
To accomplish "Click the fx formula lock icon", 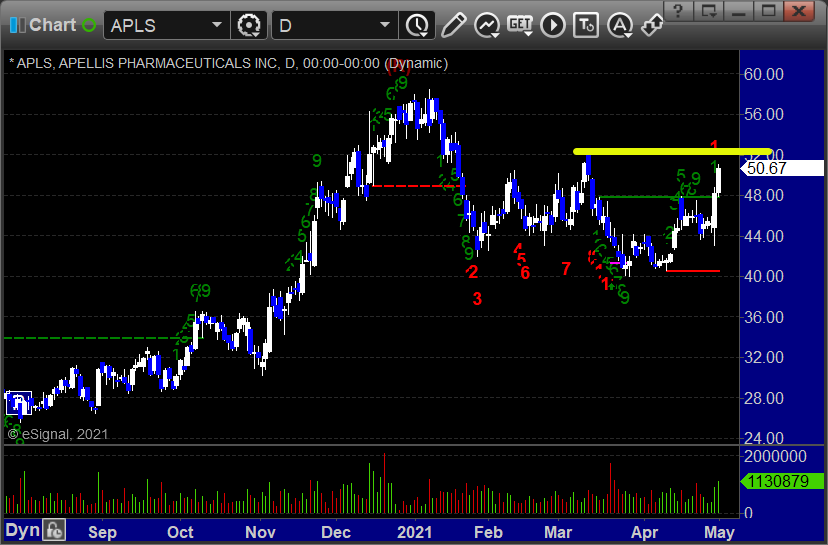I will 54,530.
